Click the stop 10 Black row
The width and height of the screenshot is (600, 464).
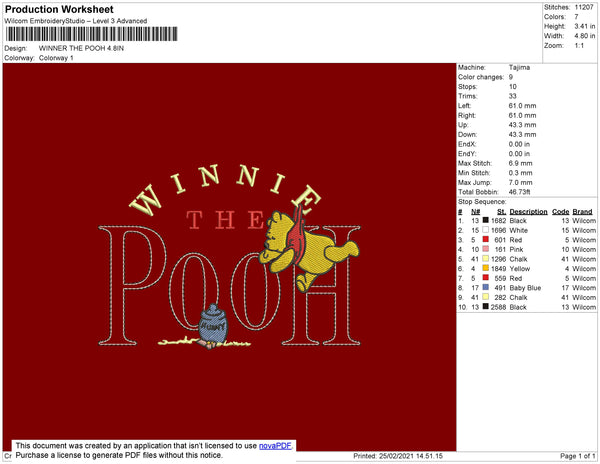point(527,307)
